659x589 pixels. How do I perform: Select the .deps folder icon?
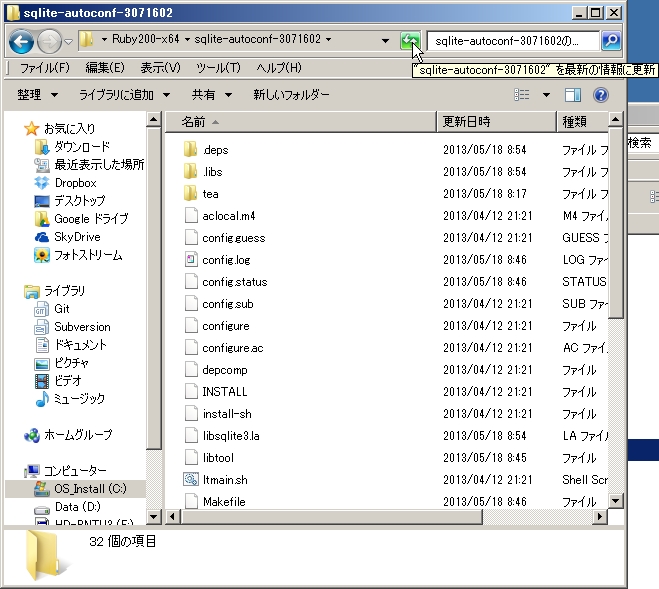190,149
